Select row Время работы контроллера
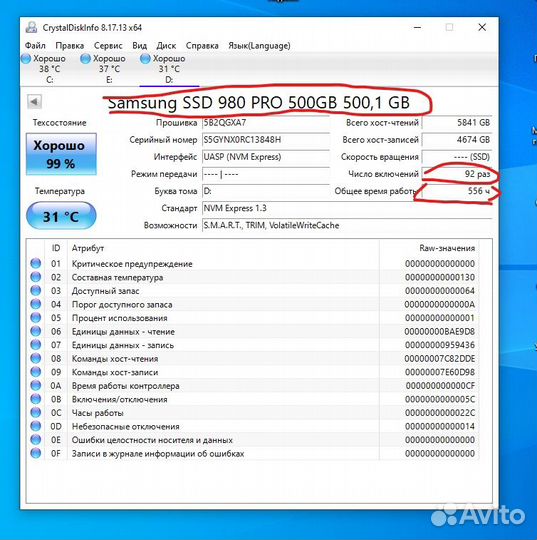Viewport: 537px width, 540px height. (x=253, y=385)
